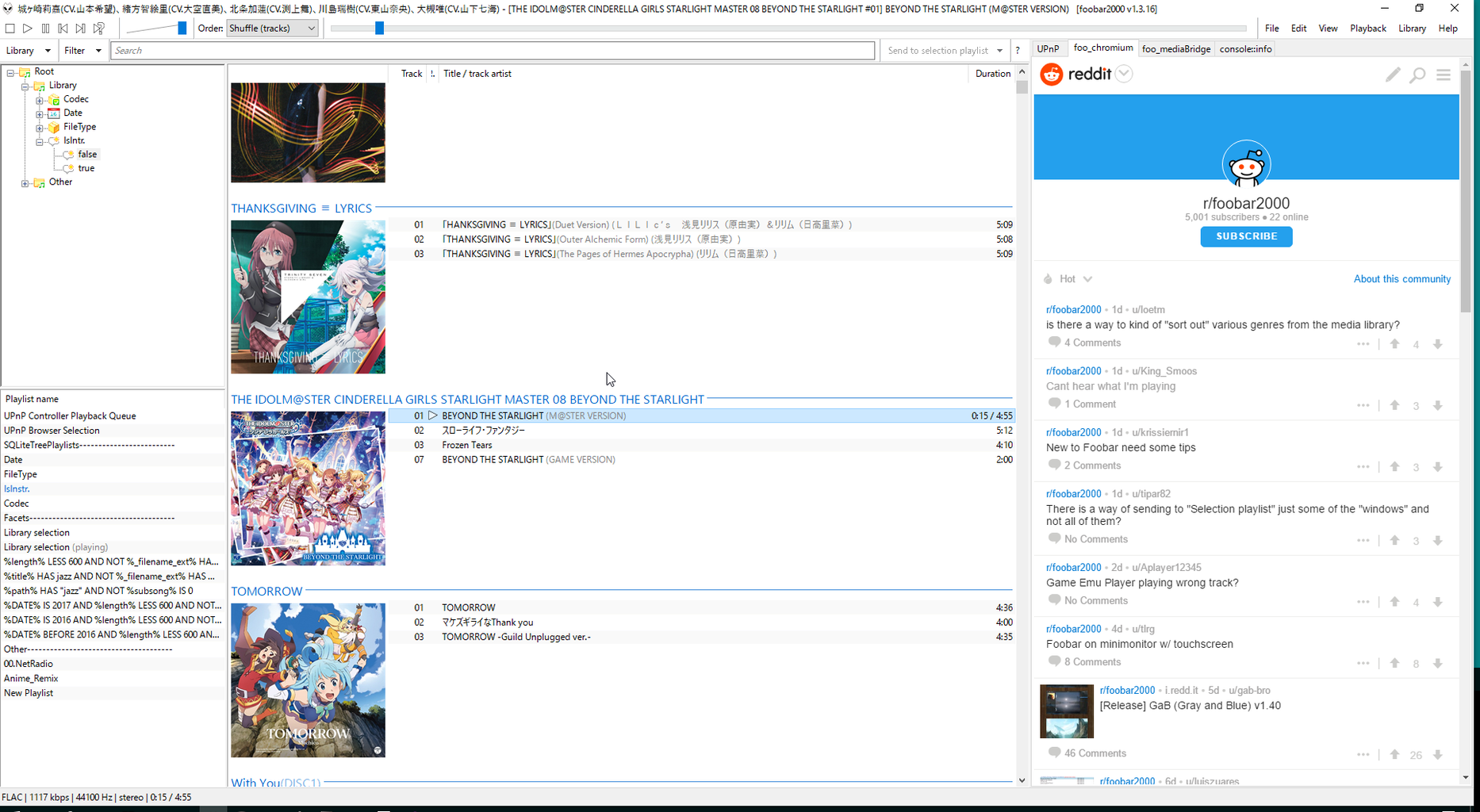
Task: Open the reddit pencil (create post) icon
Action: click(x=1393, y=75)
